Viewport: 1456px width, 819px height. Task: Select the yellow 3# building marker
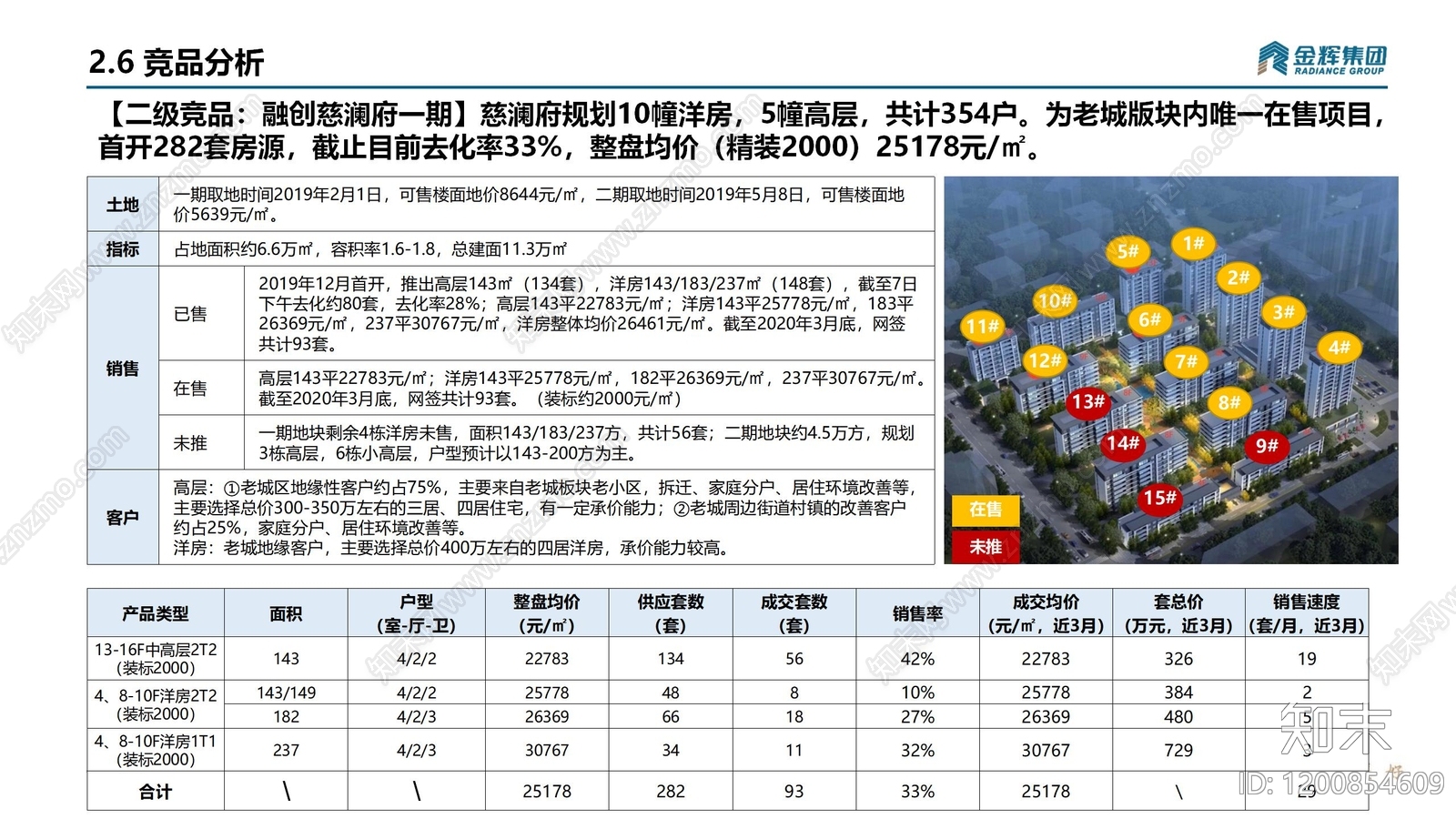(x=1283, y=312)
